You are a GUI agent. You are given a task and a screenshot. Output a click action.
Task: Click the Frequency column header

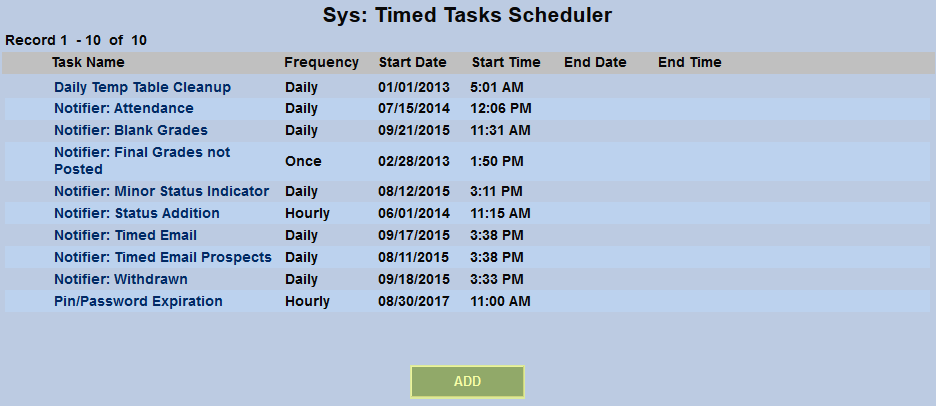tap(321, 62)
